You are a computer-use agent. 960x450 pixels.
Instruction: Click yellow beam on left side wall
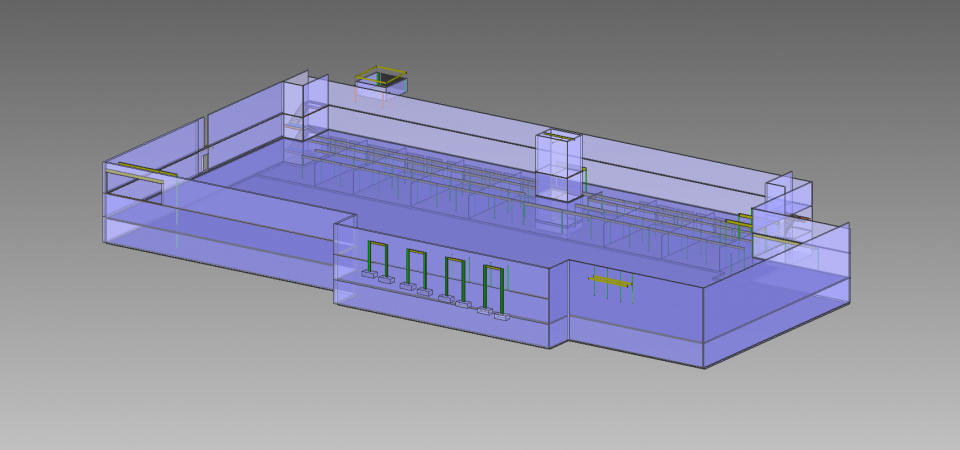(x=141, y=171)
